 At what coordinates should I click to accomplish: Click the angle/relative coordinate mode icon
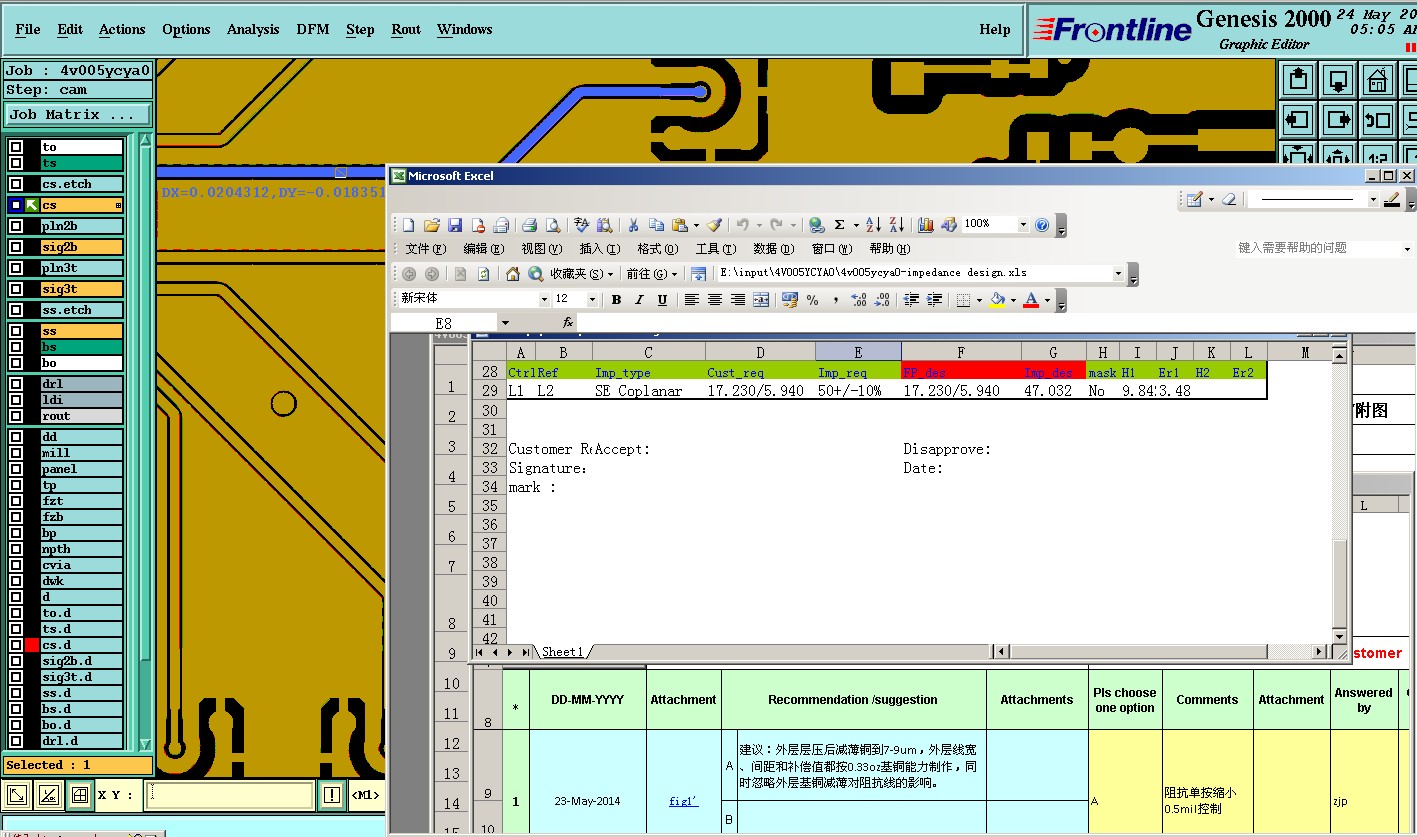[48, 796]
